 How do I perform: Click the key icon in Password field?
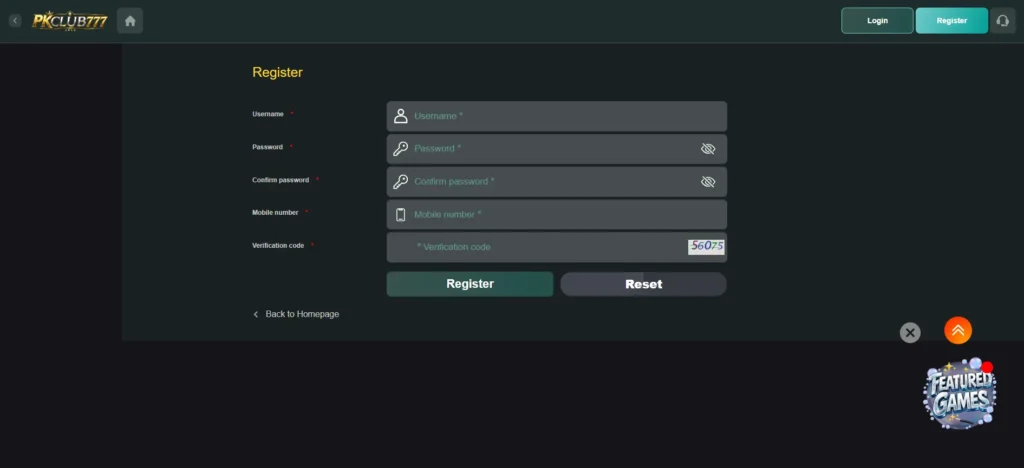pyautogui.click(x=400, y=149)
